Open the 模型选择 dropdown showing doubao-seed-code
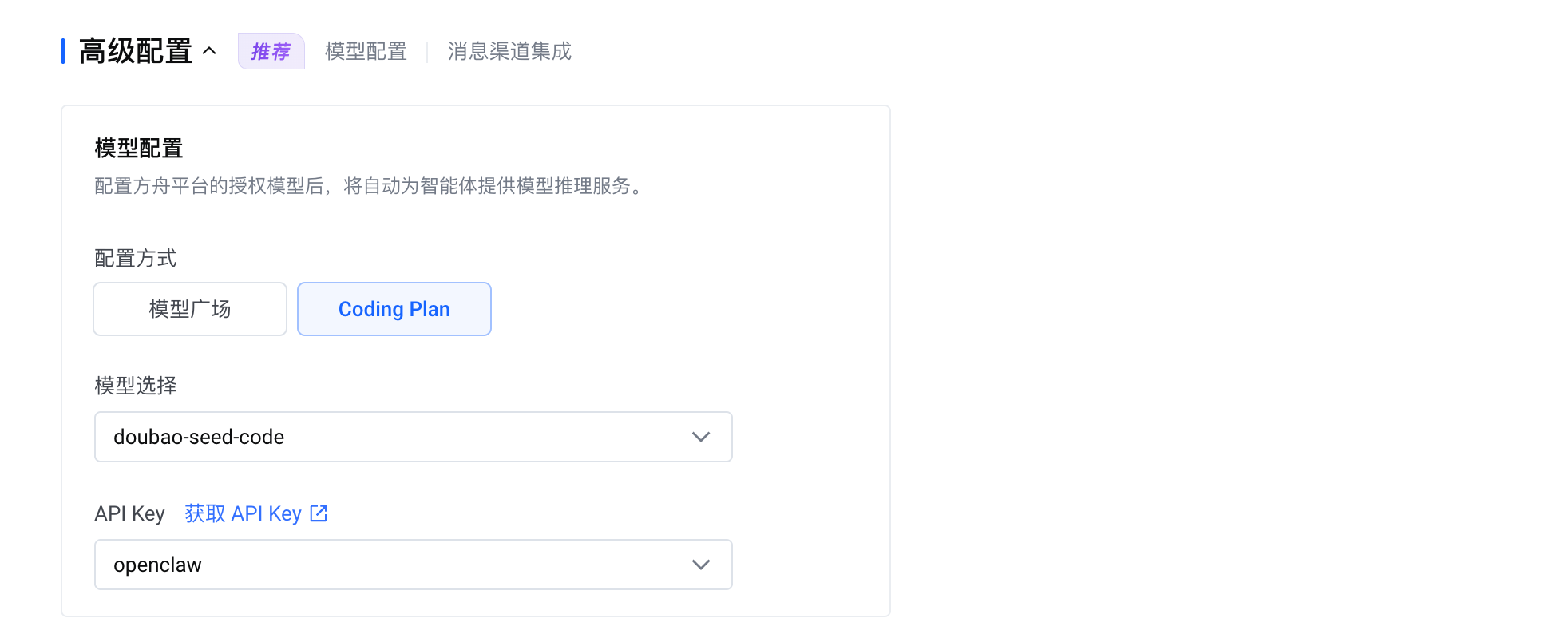1568x638 pixels. pyautogui.click(x=413, y=437)
